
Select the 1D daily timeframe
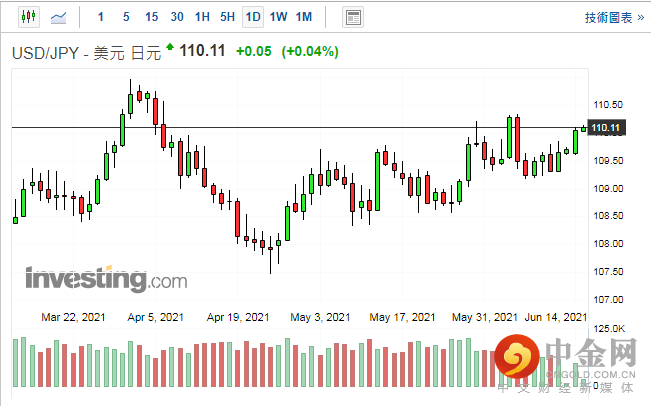[x=253, y=17]
